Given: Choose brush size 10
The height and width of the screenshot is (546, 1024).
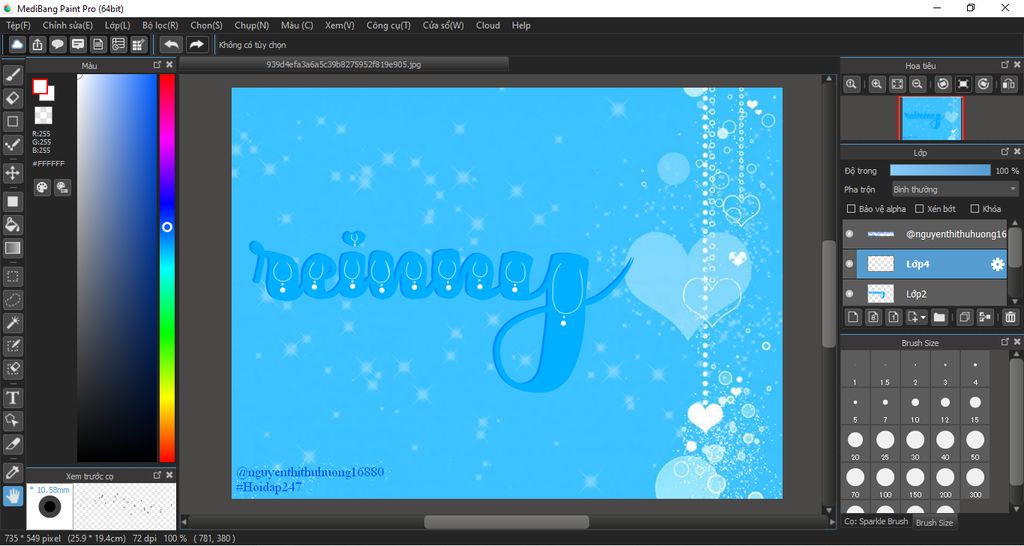Looking at the screenshot, I should [915, 407].
